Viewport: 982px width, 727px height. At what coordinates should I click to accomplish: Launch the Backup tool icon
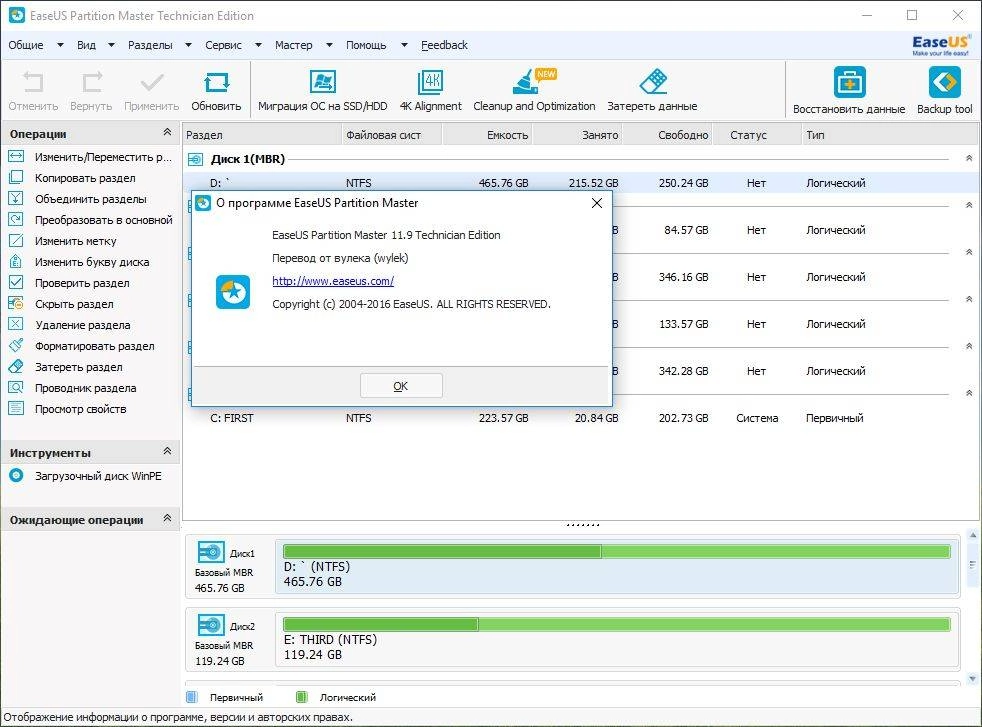tap(944, 82)
